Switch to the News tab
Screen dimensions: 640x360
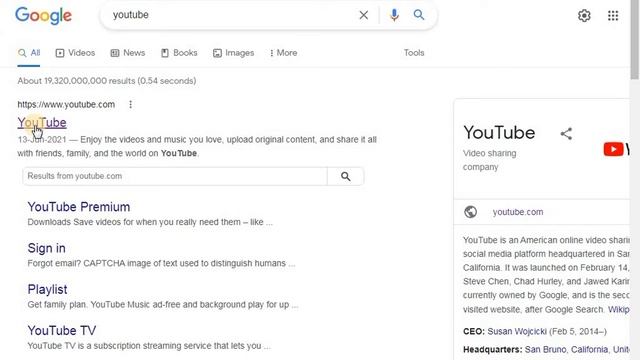(x=128, y=53)
